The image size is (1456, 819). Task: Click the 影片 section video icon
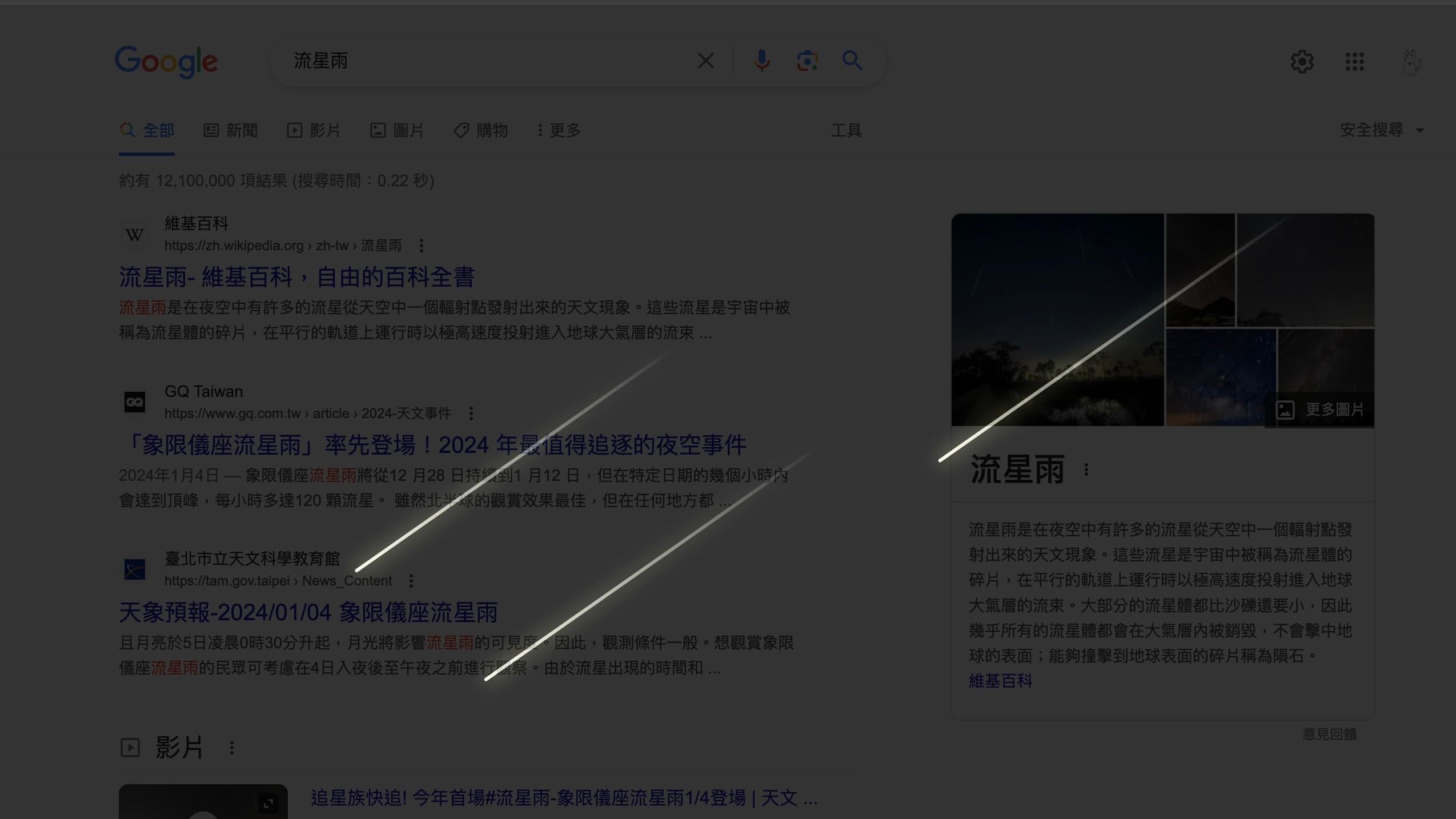130,748
